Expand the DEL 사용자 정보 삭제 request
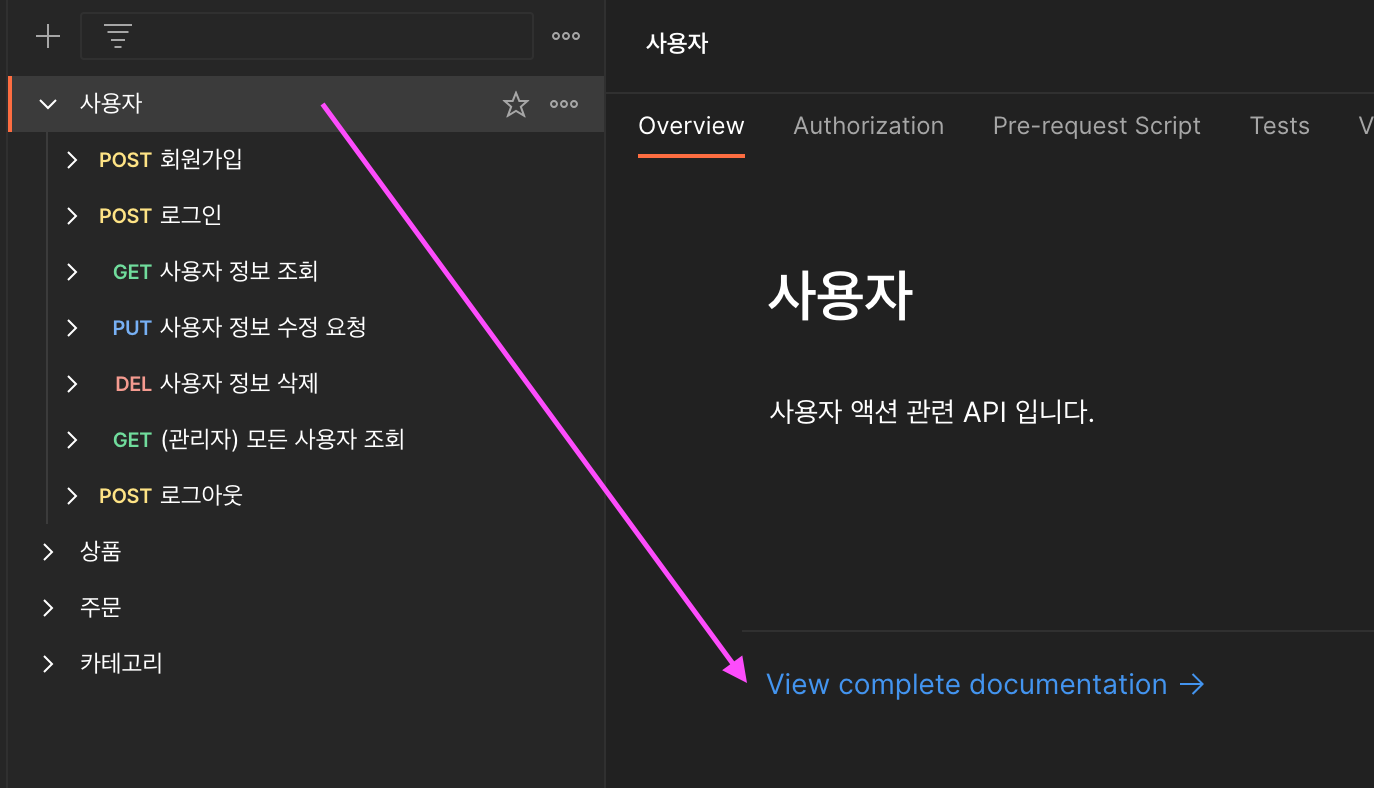This screenshot has height=788, width=1374. pyautogui.click(x=72, y=384)
